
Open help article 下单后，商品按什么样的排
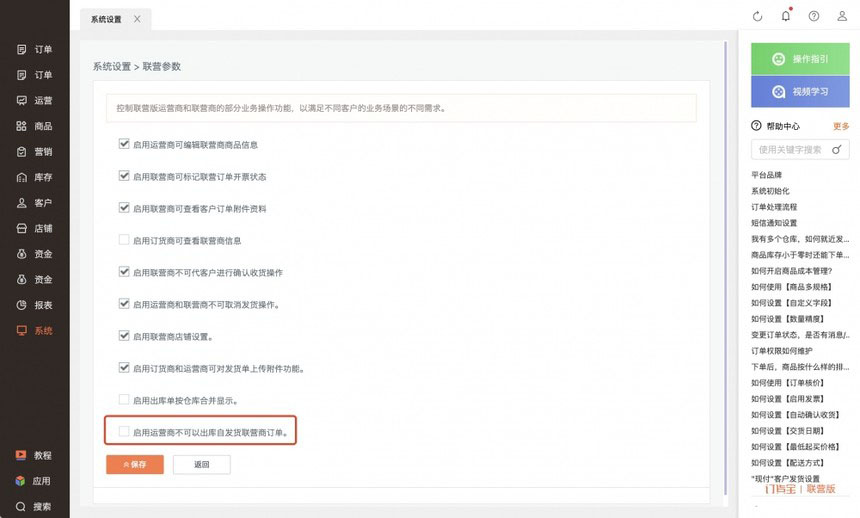point(800,367)
